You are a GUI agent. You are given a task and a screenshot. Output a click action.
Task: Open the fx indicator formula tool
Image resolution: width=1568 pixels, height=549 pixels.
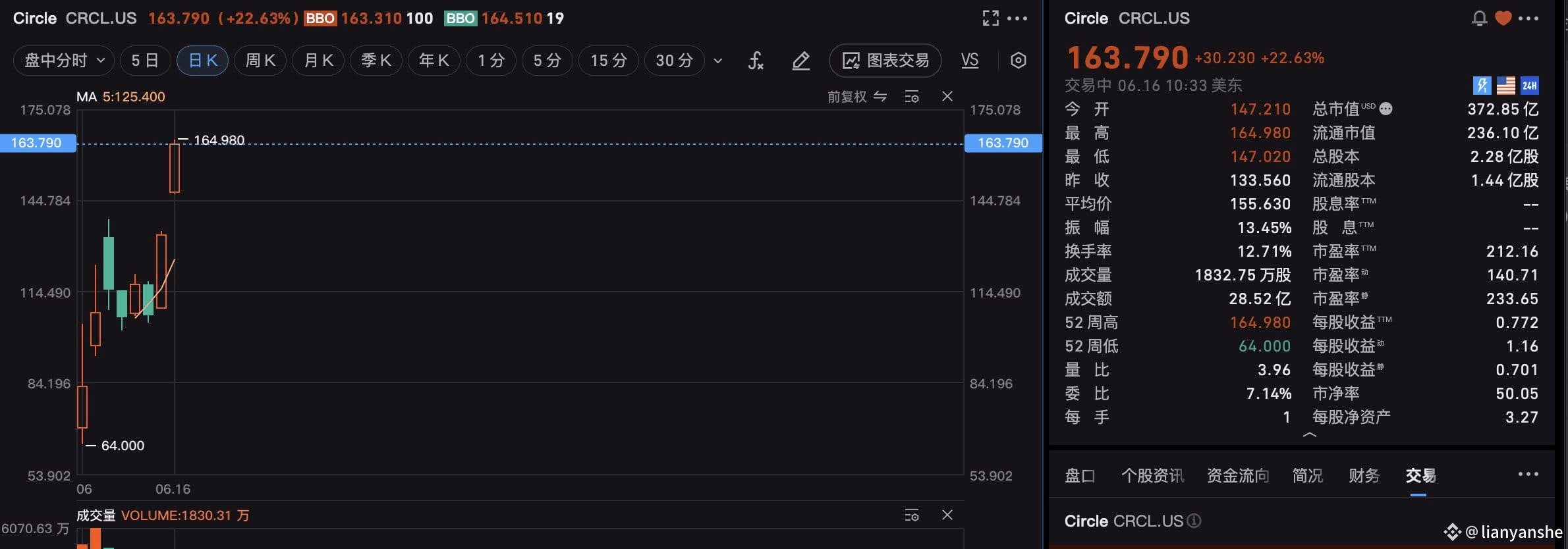pos(756,61)
